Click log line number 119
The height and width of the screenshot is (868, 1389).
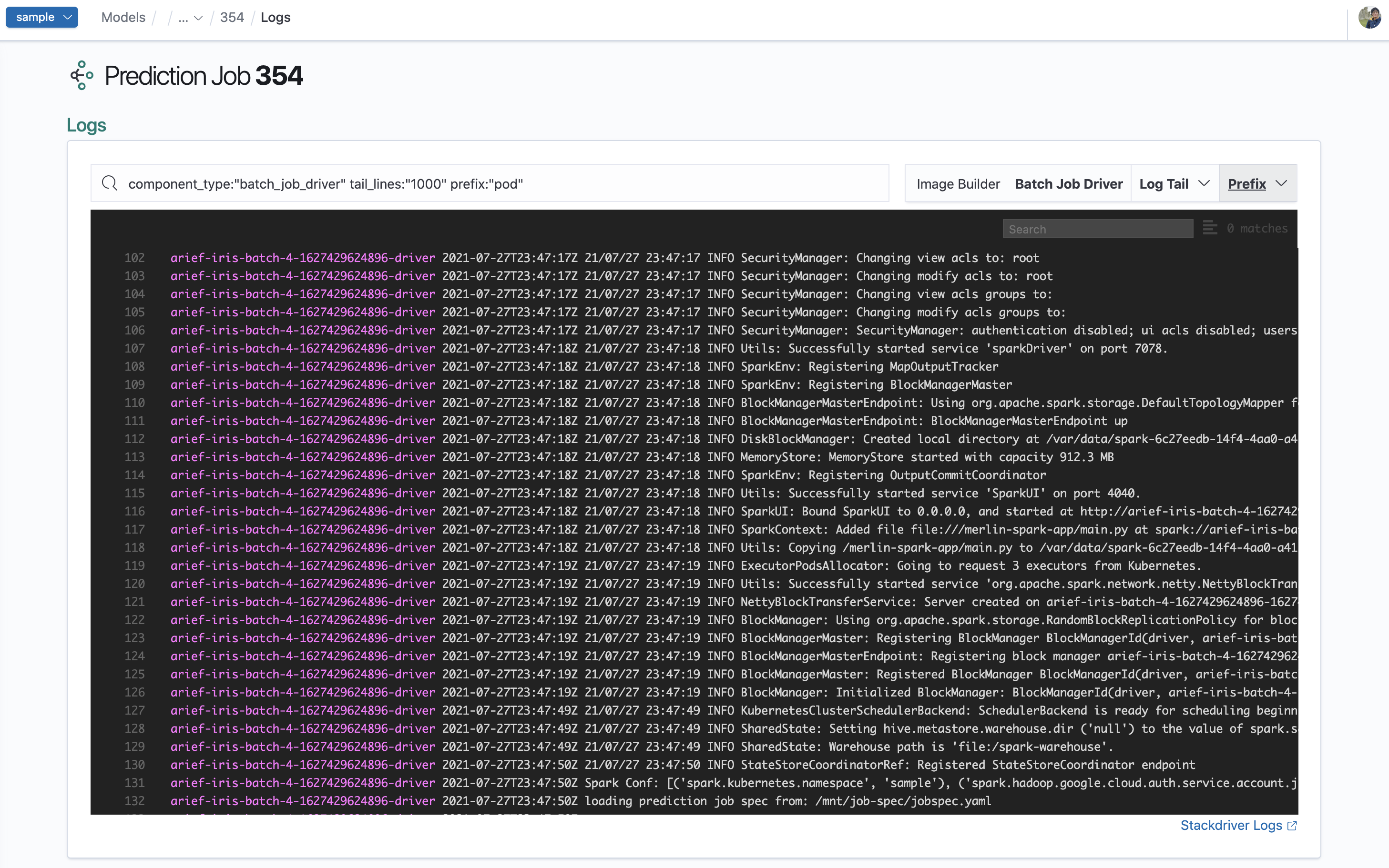tap(134, 565)
